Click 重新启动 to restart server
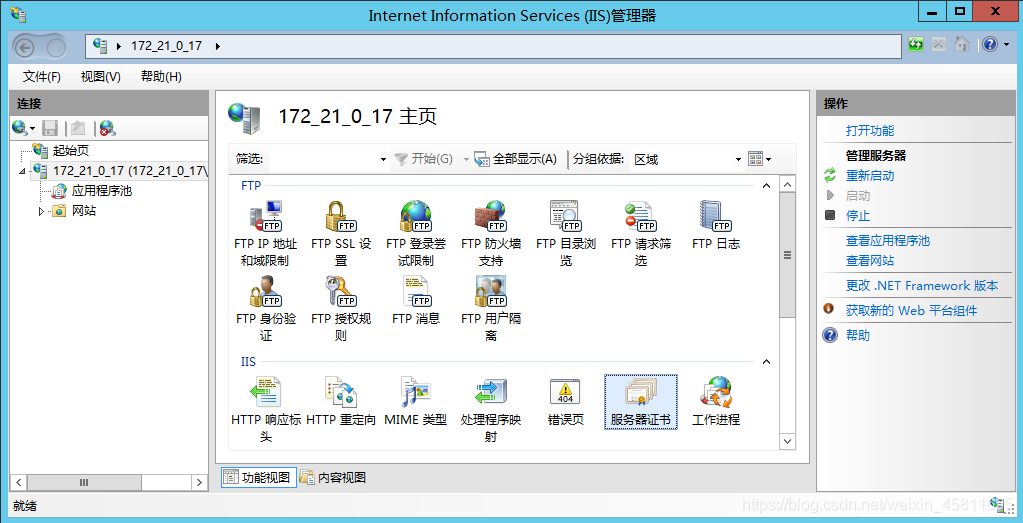This screenshot has width=1023, height=523. tap(870, 175)
